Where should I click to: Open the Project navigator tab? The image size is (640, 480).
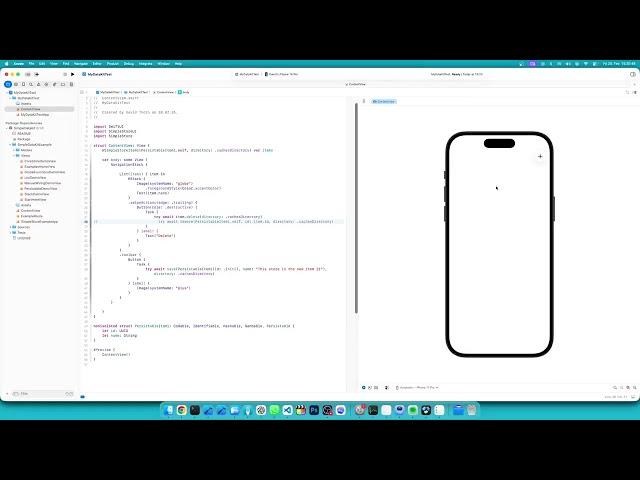8,84
